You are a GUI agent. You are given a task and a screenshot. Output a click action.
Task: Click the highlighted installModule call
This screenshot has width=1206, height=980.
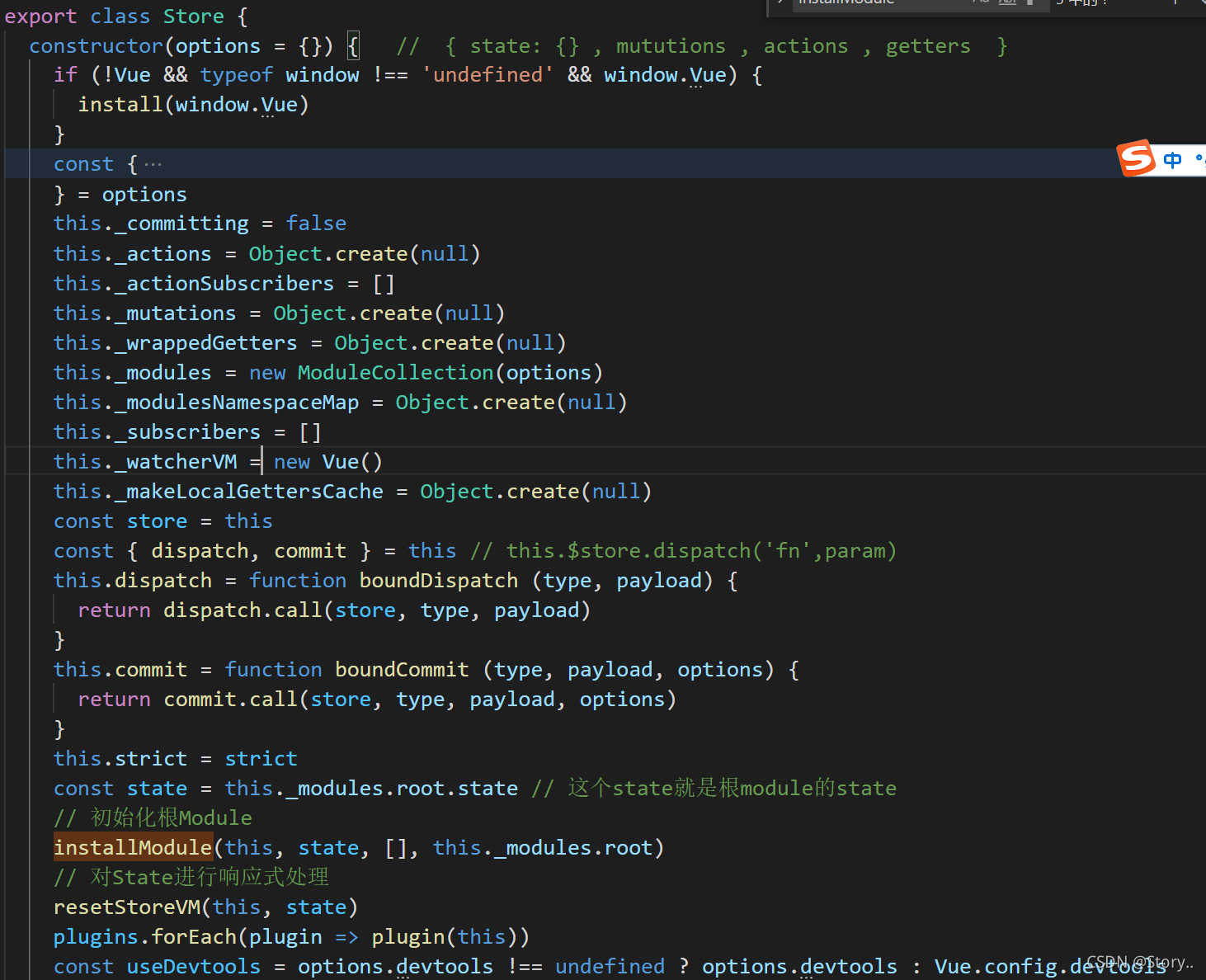133,847
